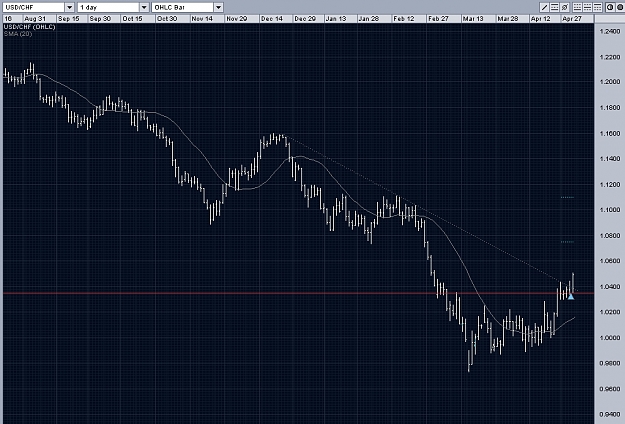Click the Jan 28 date label

(x=369, y=19)
